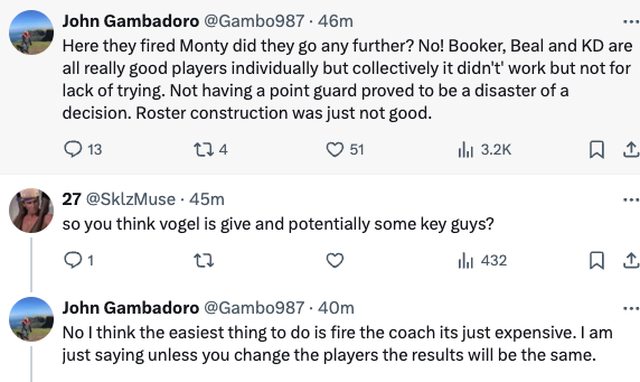Share the @SklzMuse tweet

tap(631, 260)
